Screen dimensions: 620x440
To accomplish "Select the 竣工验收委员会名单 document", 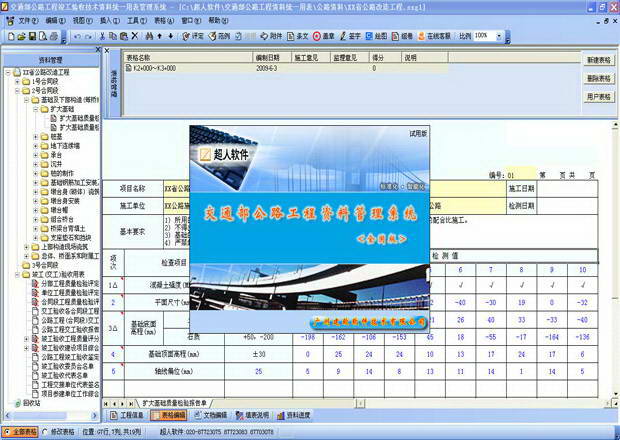I will [x=65, y=366].
